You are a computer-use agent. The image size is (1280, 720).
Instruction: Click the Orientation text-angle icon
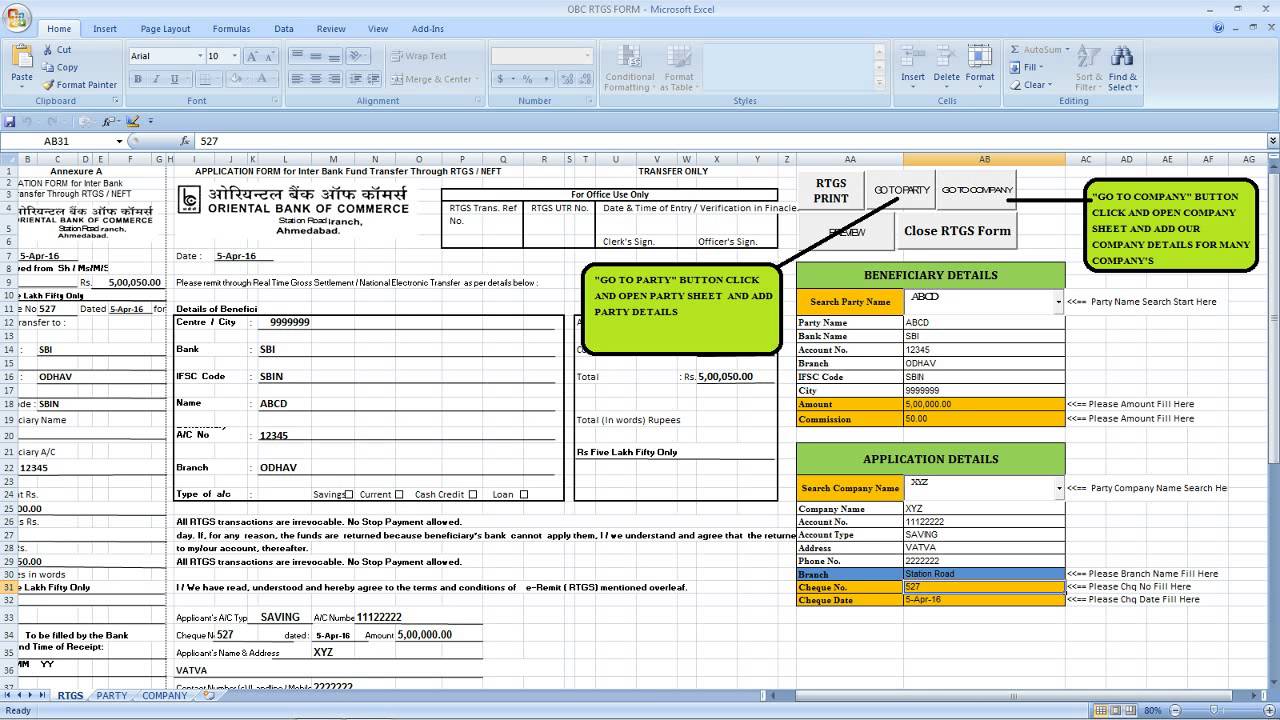[x=358, y=56]
